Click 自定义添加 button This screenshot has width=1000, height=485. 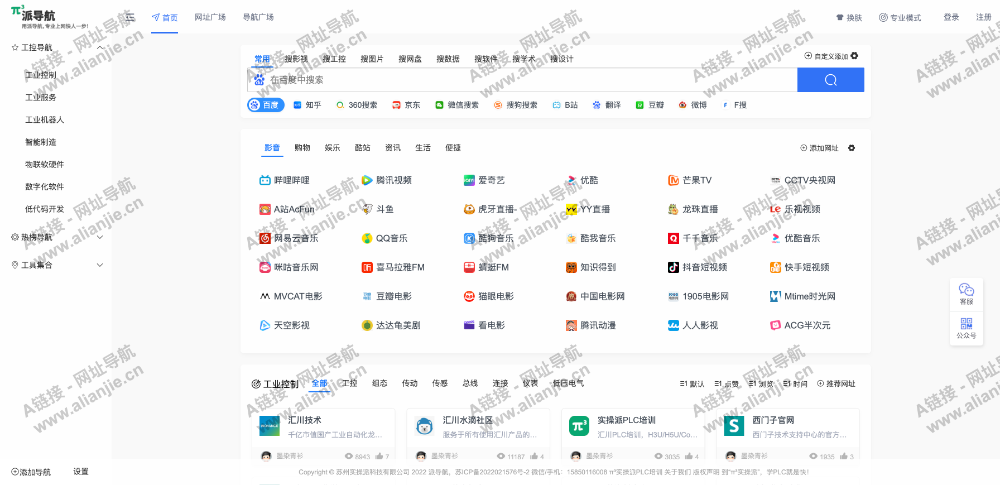pyautogui.click(x=827, y=56)
